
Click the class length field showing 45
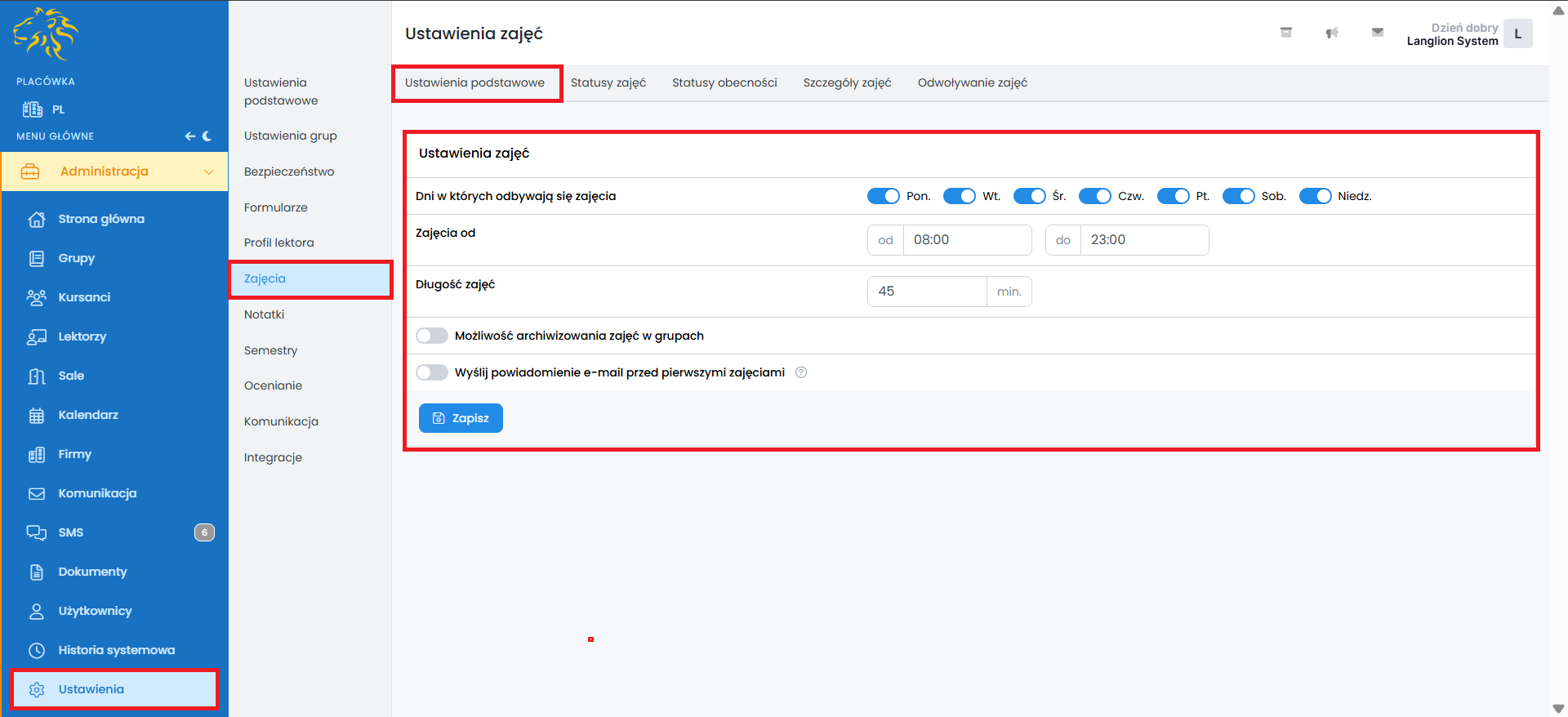[x=927, y=292]
